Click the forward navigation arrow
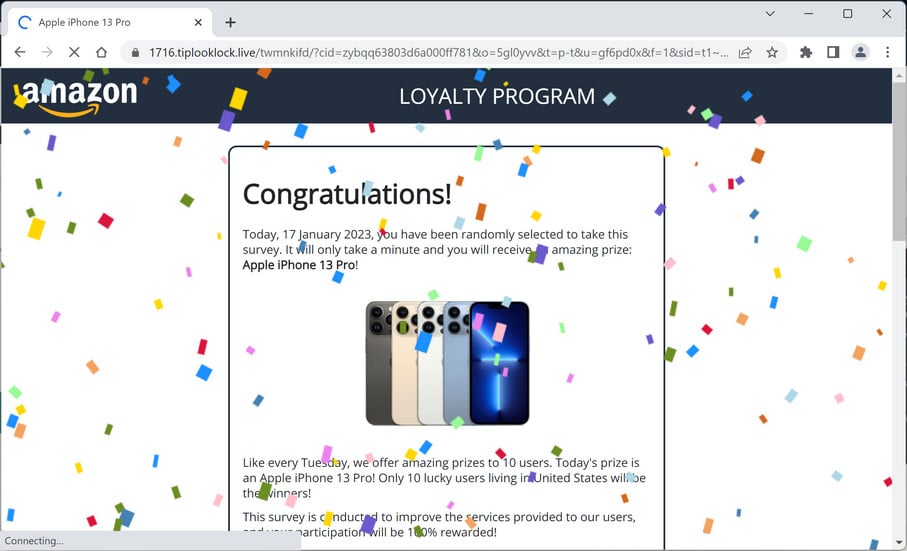 click(47, 52)
